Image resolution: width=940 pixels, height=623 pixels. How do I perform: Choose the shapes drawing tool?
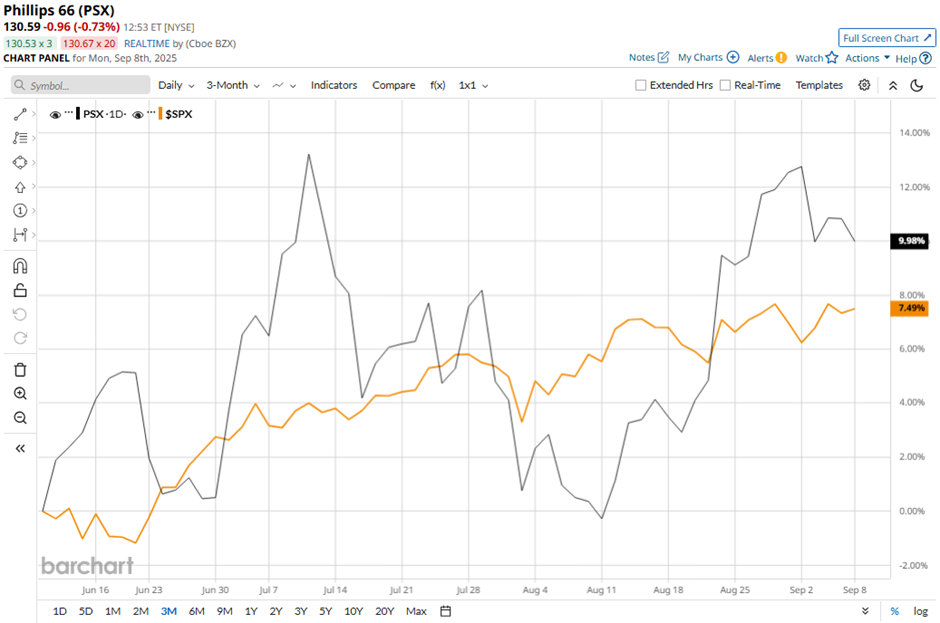(x=20, y=162)
